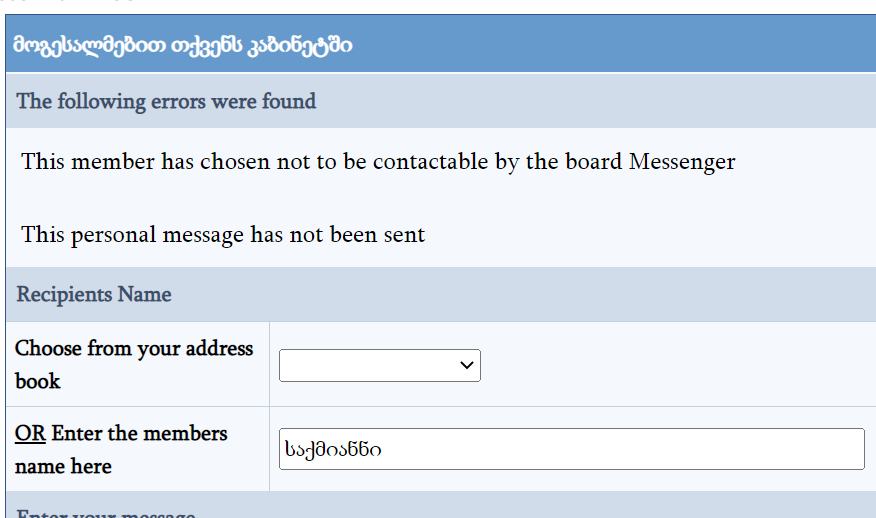
Task: Select the "Recipients Name" section header
Action: [x=94, y=294]
